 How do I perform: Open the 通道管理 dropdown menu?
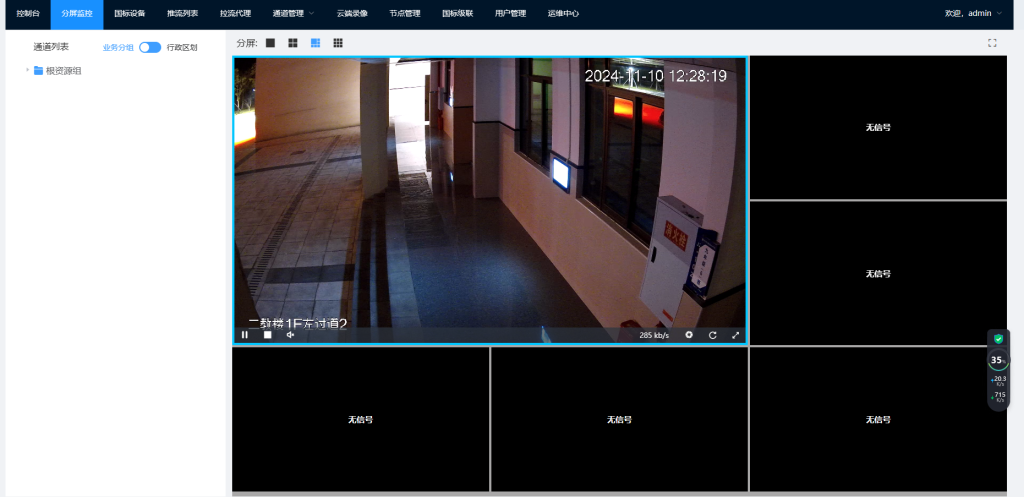coord(293,14)
